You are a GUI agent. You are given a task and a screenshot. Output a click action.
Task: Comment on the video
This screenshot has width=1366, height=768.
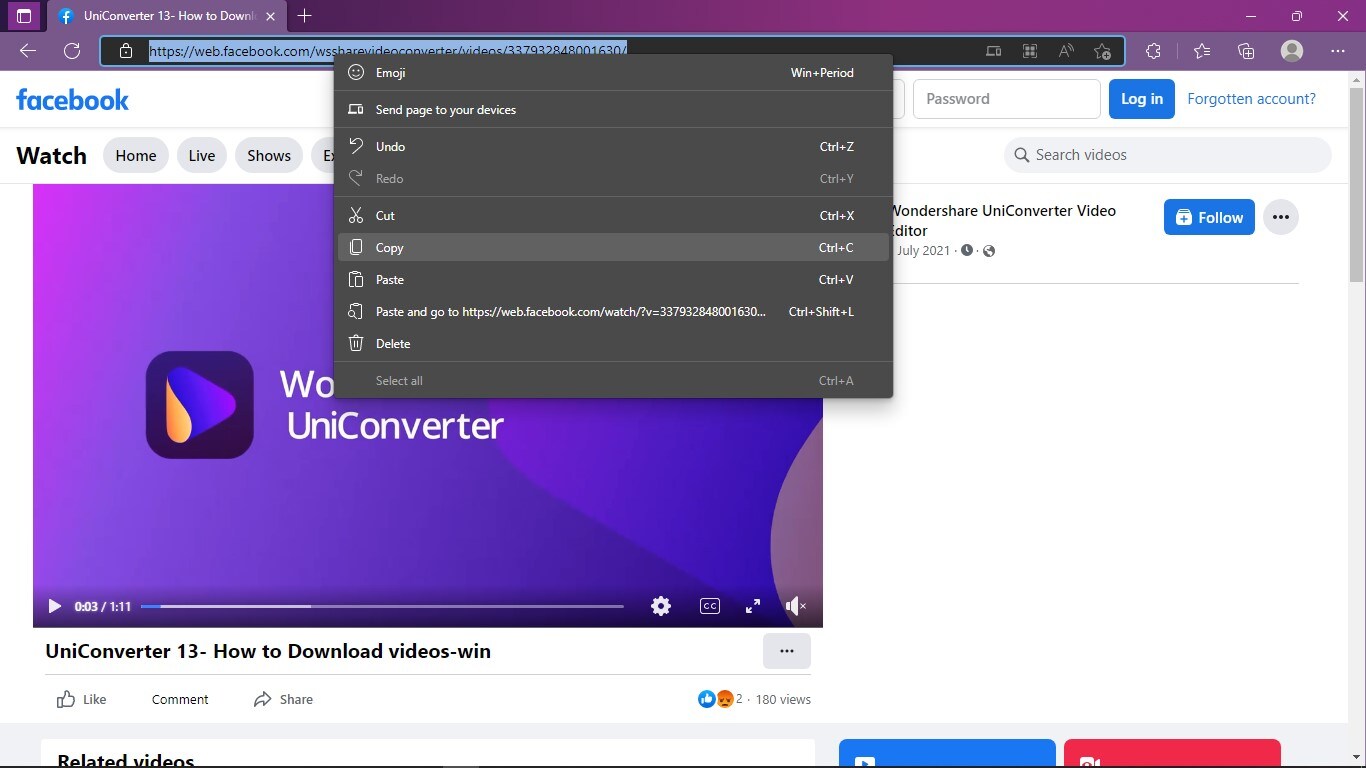coord(180,699)
